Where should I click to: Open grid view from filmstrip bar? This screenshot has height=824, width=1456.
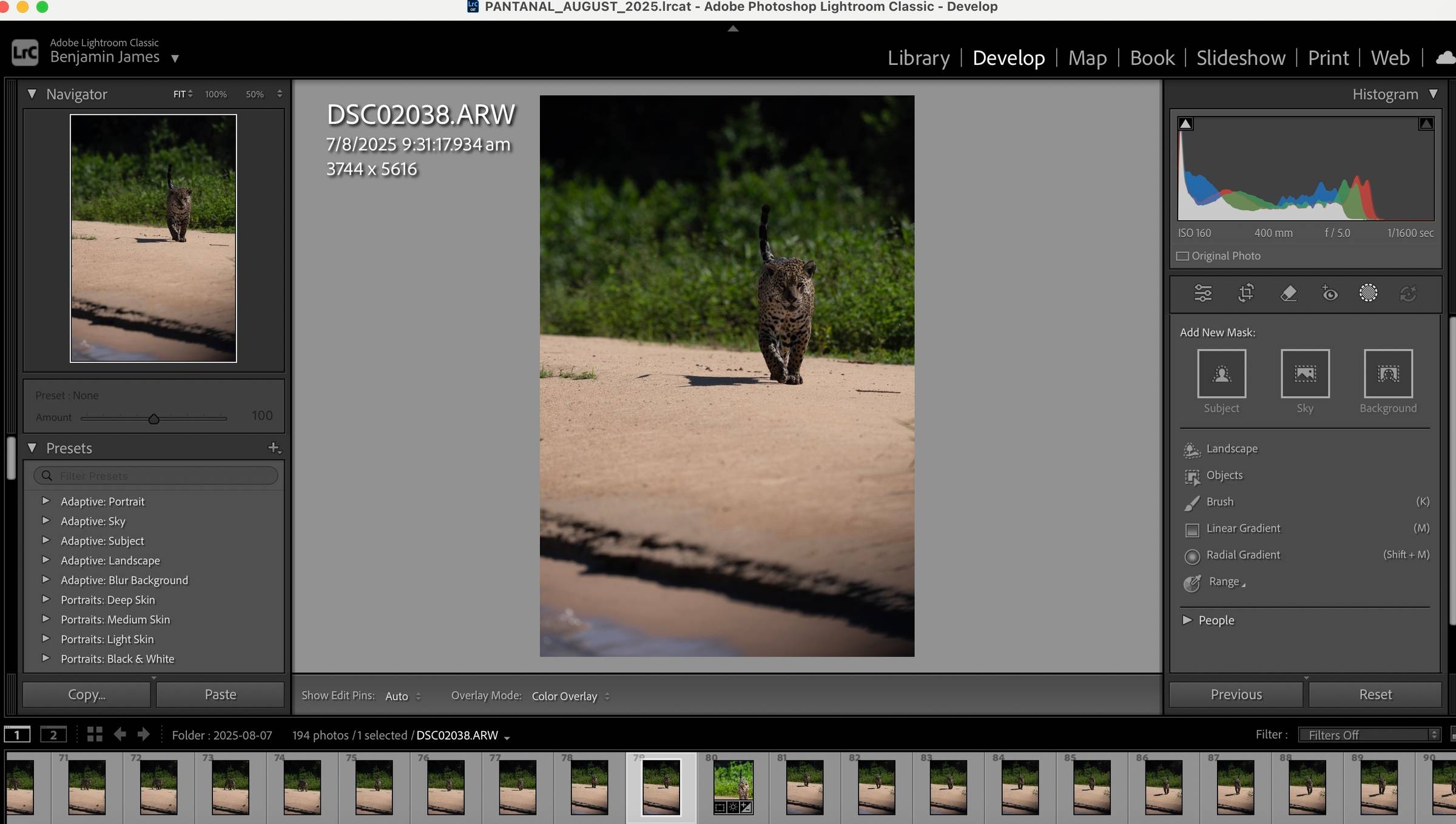point(95,735)
